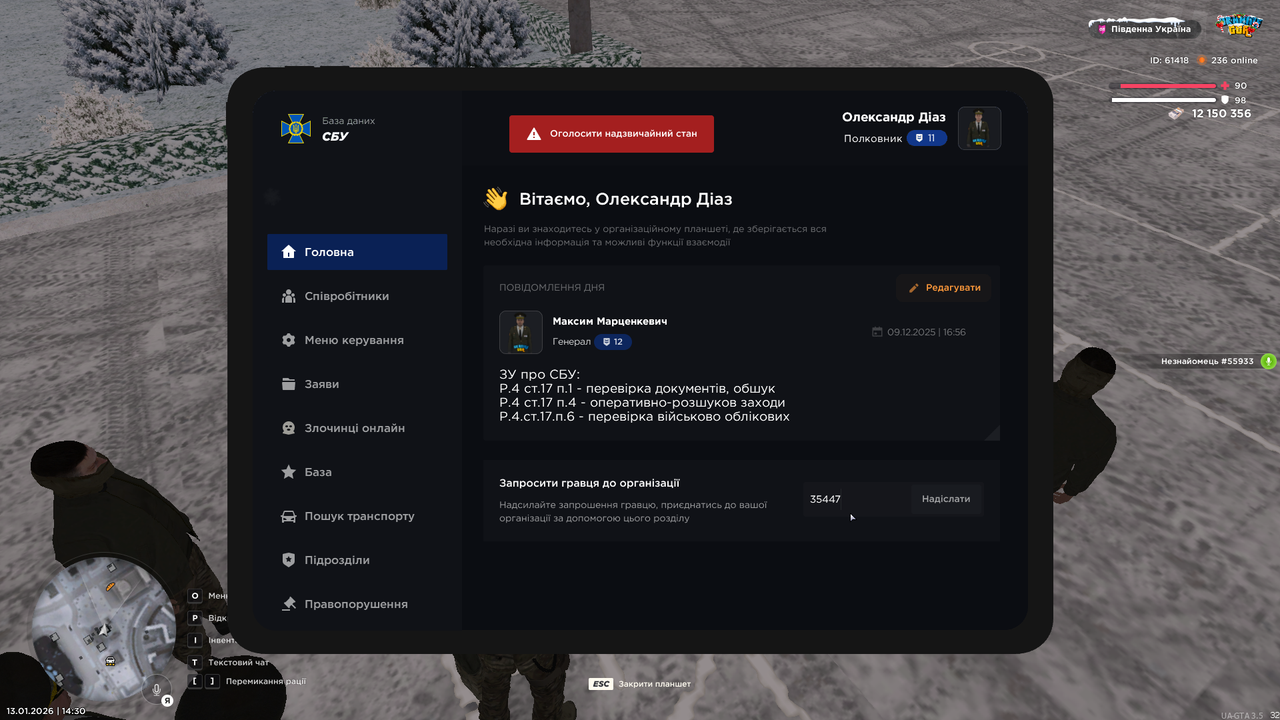Viewport: 1280px width, 720px height.
Task: Click the Максим Марценкевич name text
Action: point(610,322)
